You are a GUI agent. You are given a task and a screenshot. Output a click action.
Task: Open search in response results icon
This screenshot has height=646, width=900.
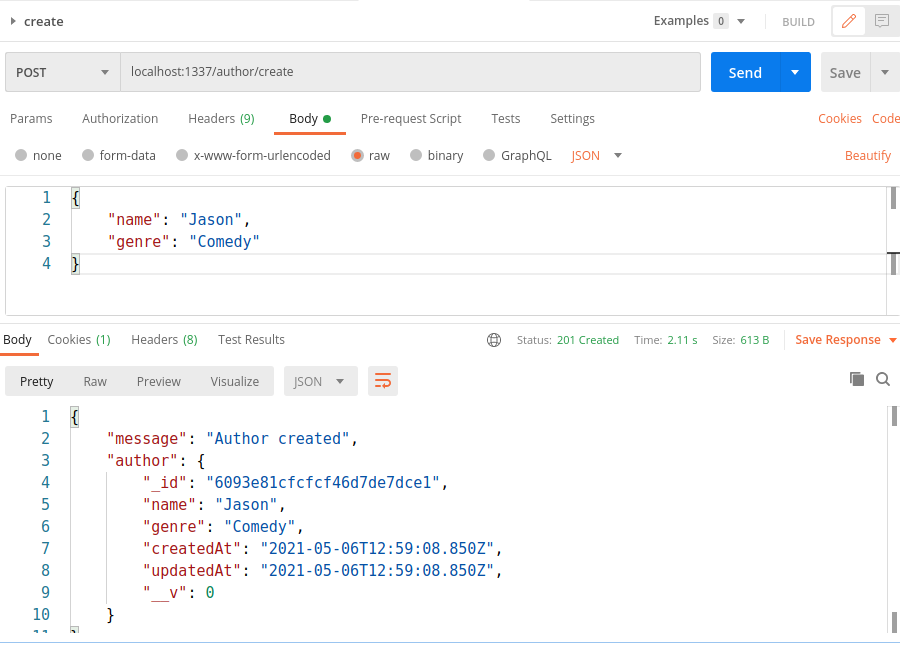point(881,379)
